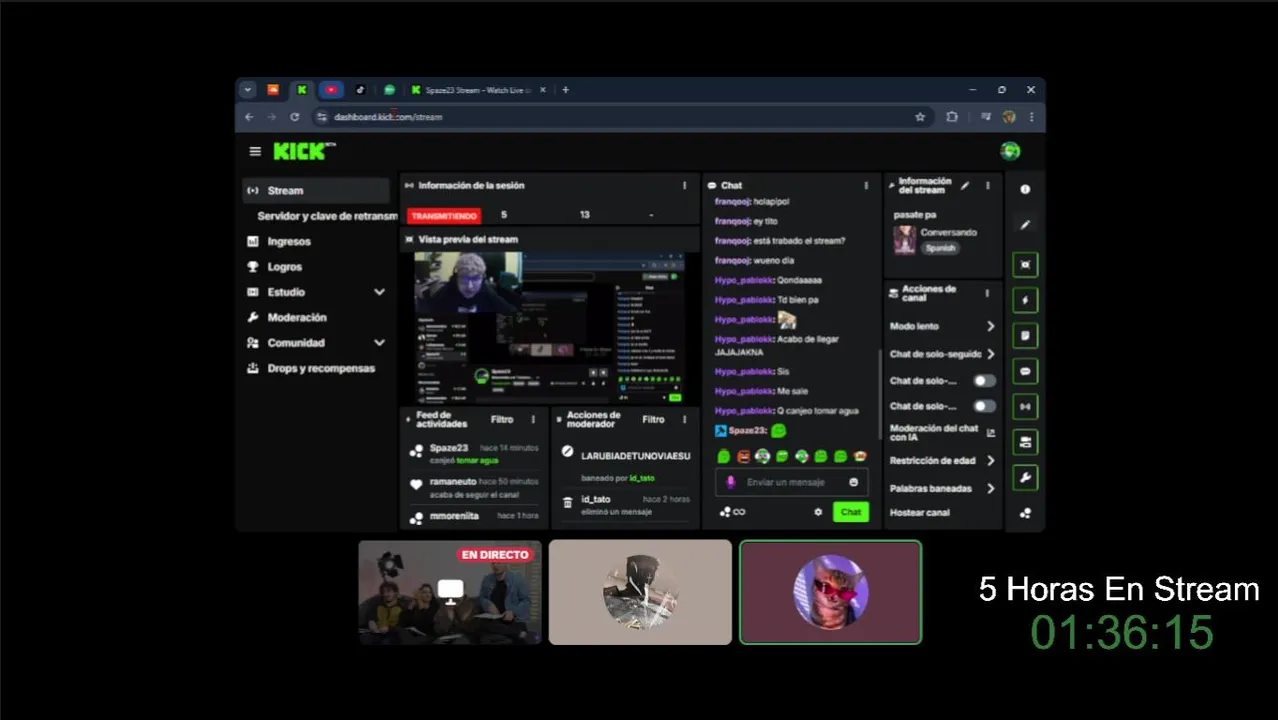Viewport: 1278px width, 720px height.
Task: Send message with the green Chat button
Action: tap(850, 512)
